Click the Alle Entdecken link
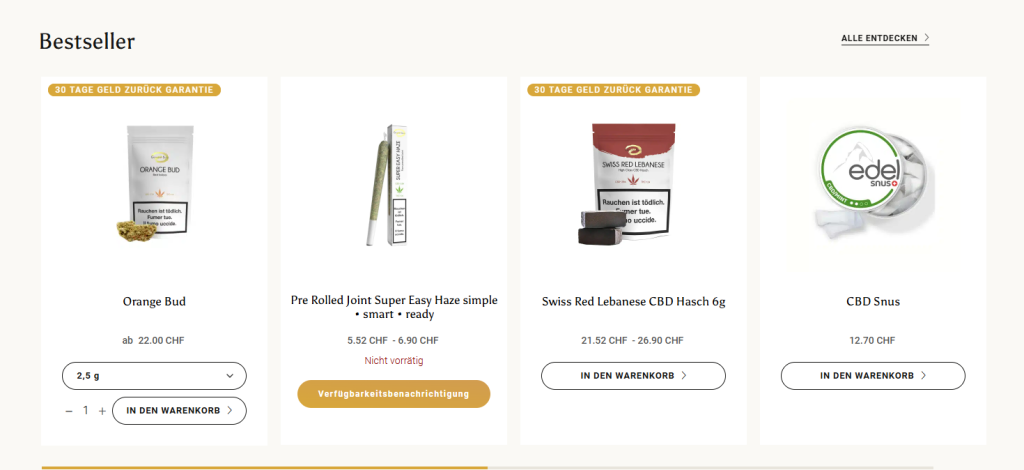1024x470 pixels. (879, 38)
